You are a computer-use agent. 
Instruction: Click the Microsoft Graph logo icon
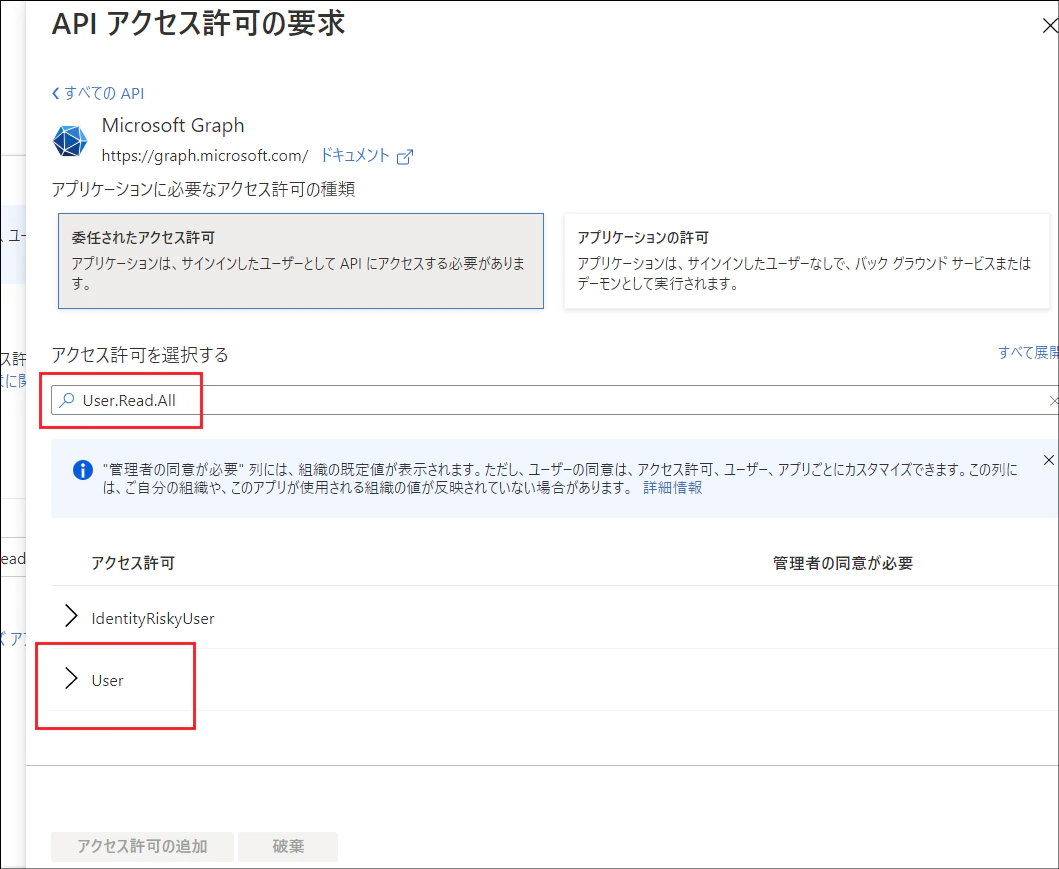(x=68, y=140)
